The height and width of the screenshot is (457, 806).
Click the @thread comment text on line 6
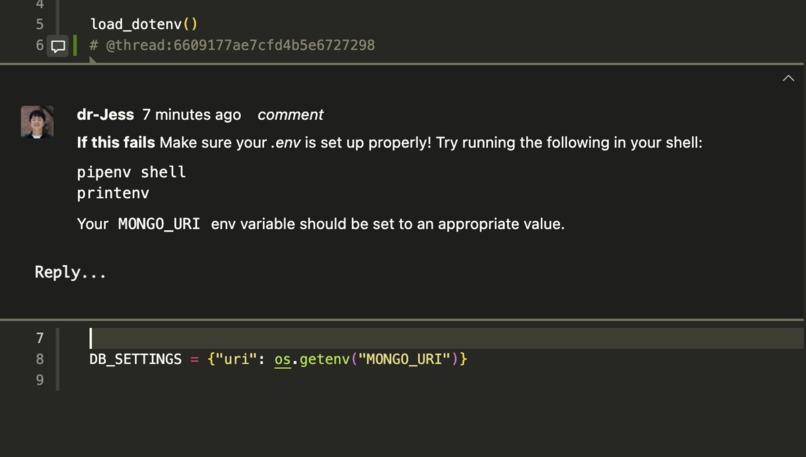pos(232,45)
